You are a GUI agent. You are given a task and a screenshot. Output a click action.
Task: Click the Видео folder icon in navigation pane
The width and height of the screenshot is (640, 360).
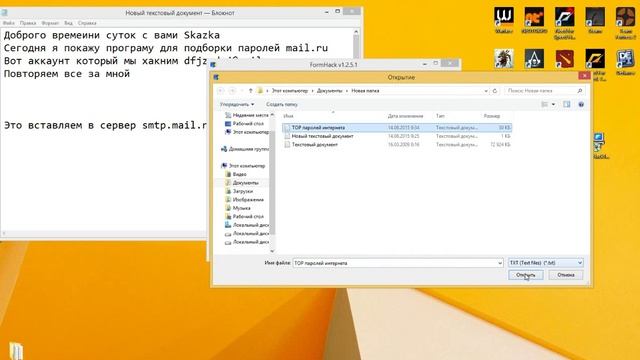click(x=228, y=174)
